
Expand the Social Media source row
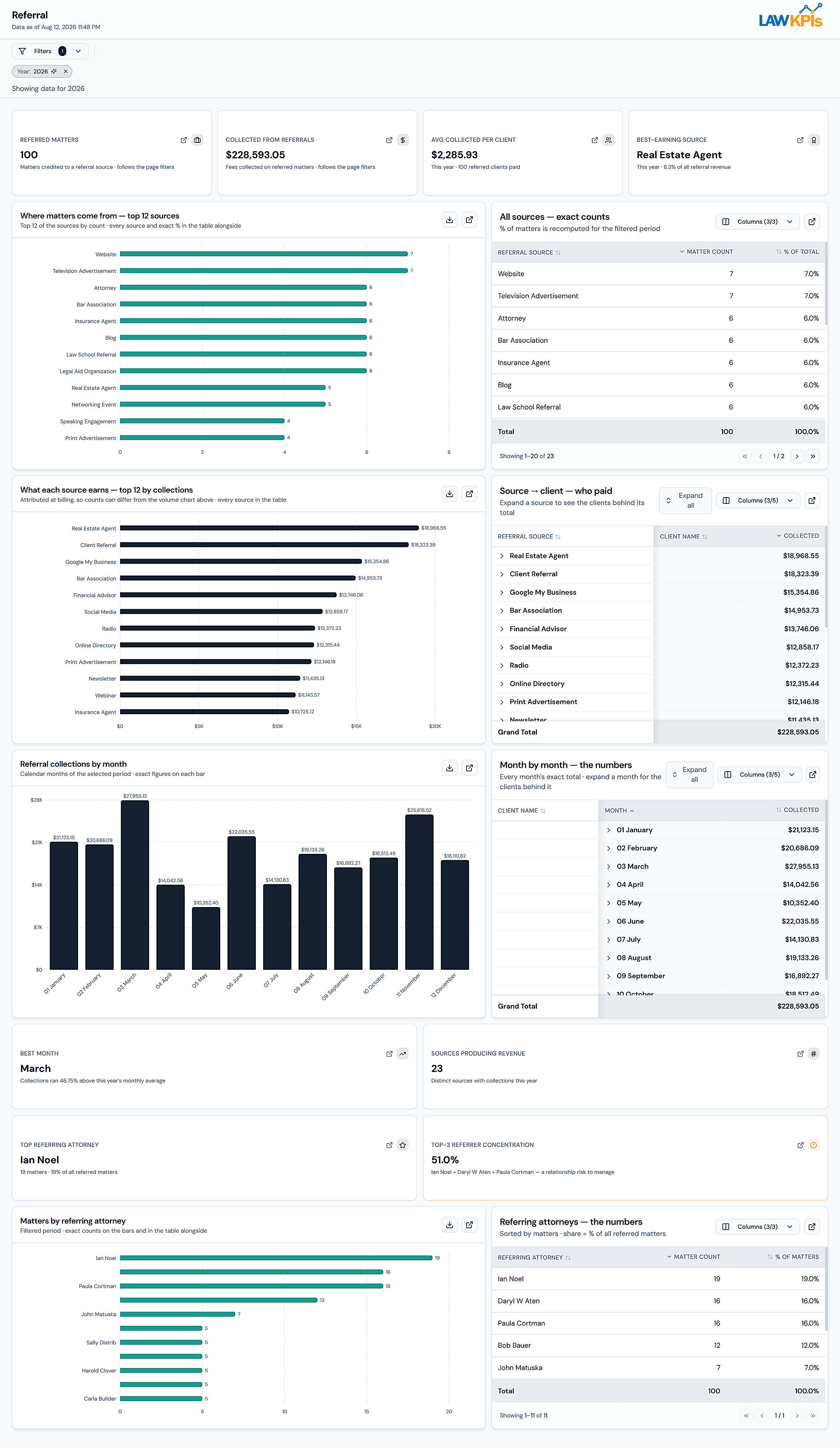pyautogui.click(x=502, y=648)
